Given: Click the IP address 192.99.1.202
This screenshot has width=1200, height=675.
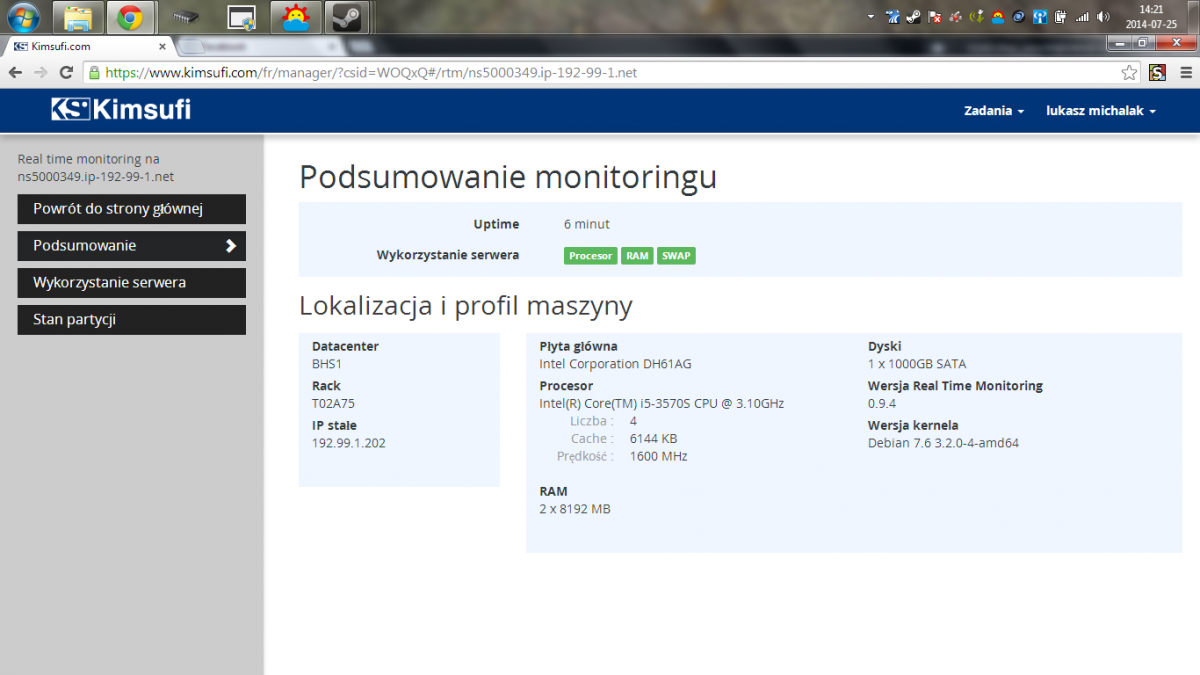Looking at the screenshot, I should point(349,443).
